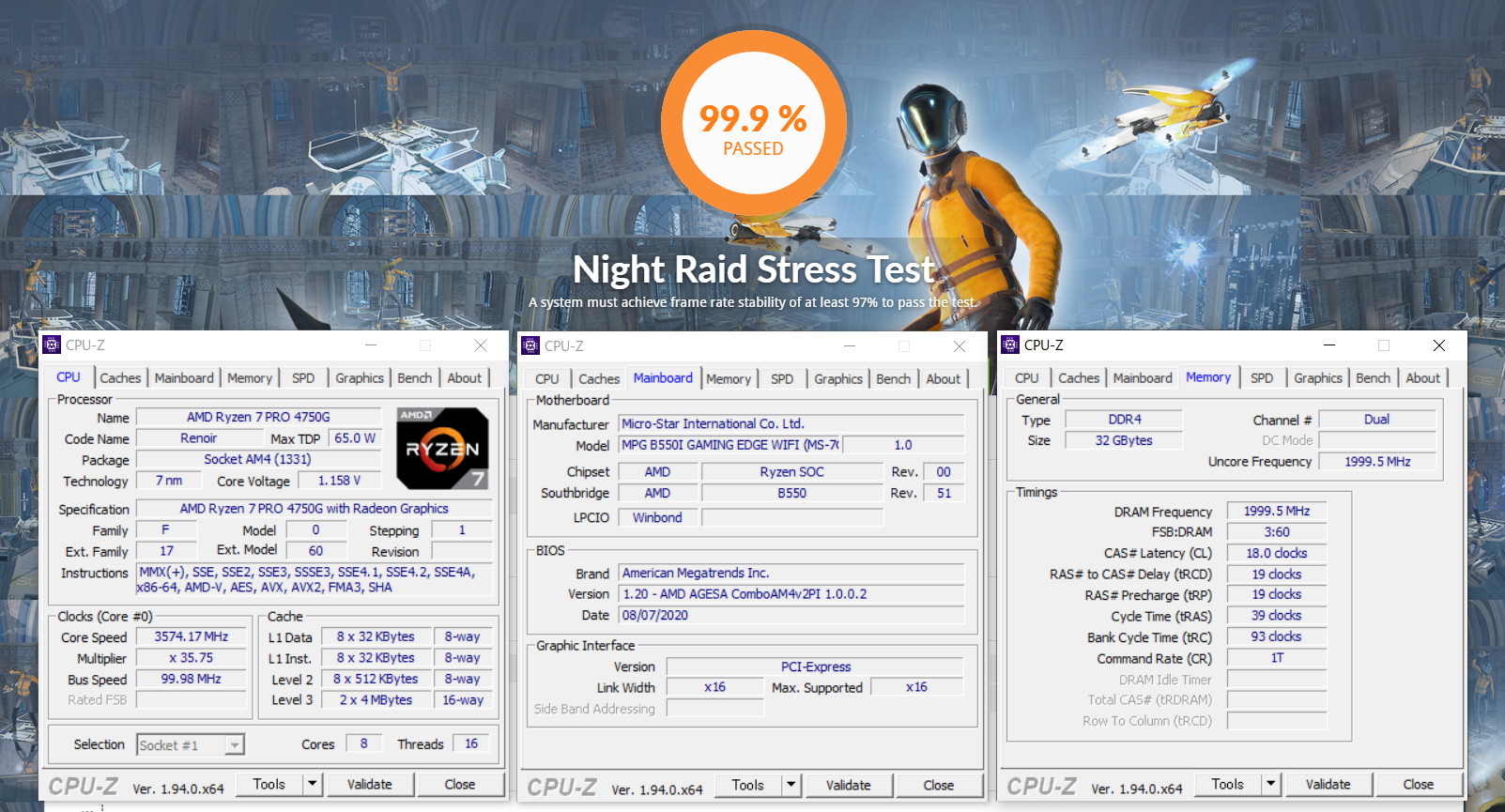Click Core Speed value 3574.17 MHz
1505x812 pixels.
tap(192, 636)
